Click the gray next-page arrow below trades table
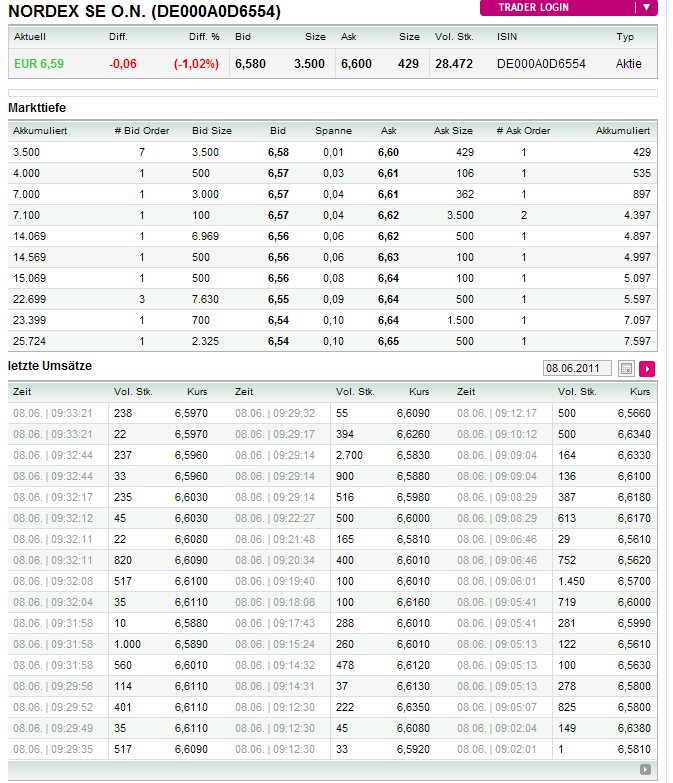Screen dimensions: 673x783 click(x=646, y=769)
